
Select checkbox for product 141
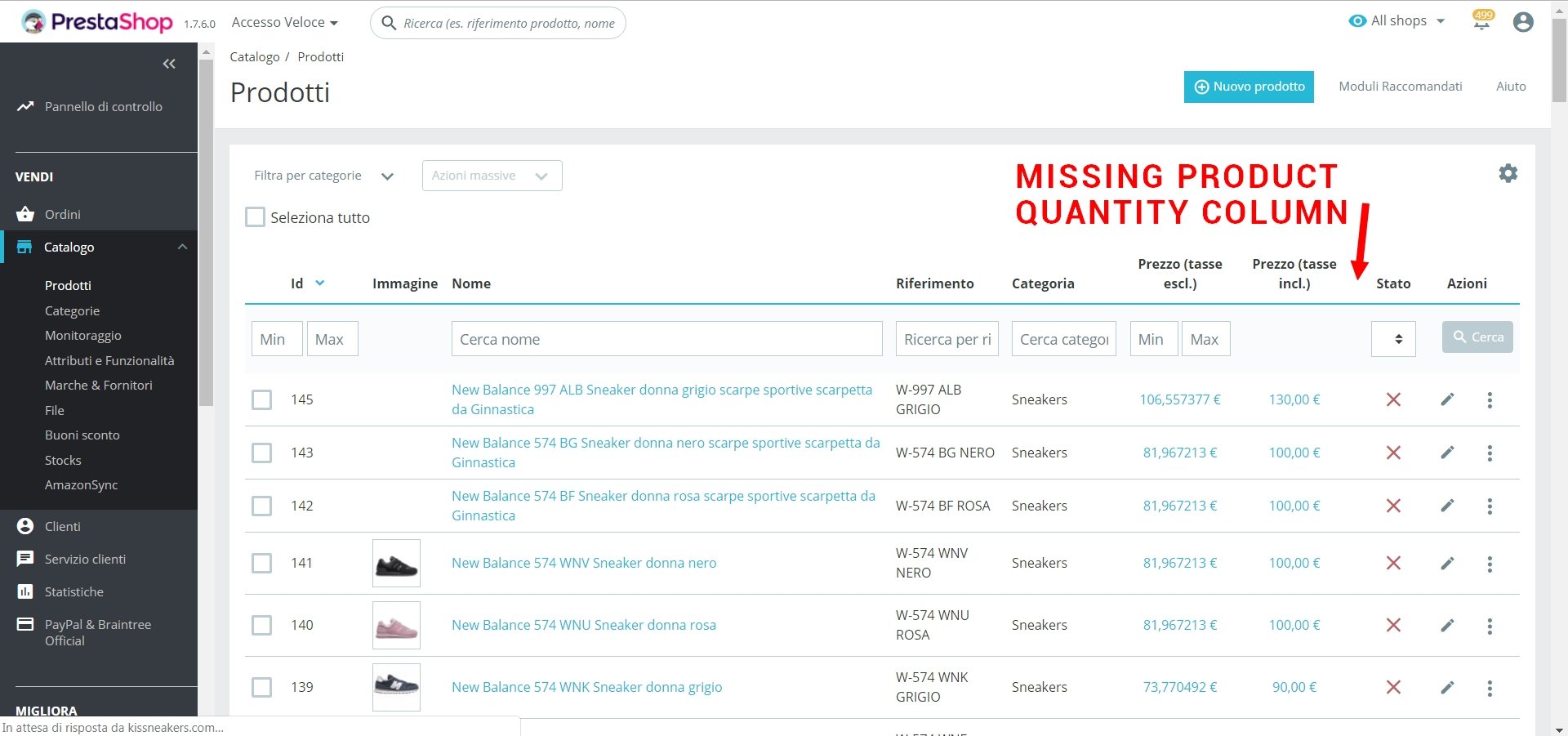(x=261, y=563)
